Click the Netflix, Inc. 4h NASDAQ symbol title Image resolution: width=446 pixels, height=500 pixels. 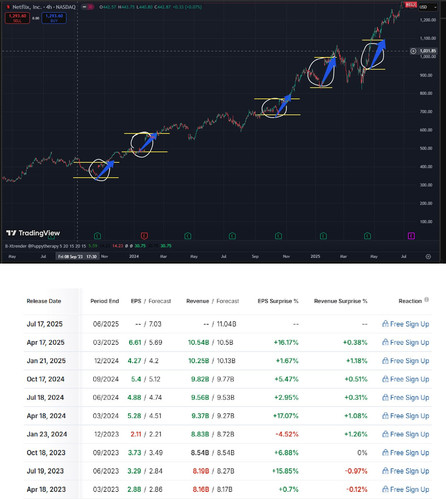pyautogui.click(x=44, y=7)
